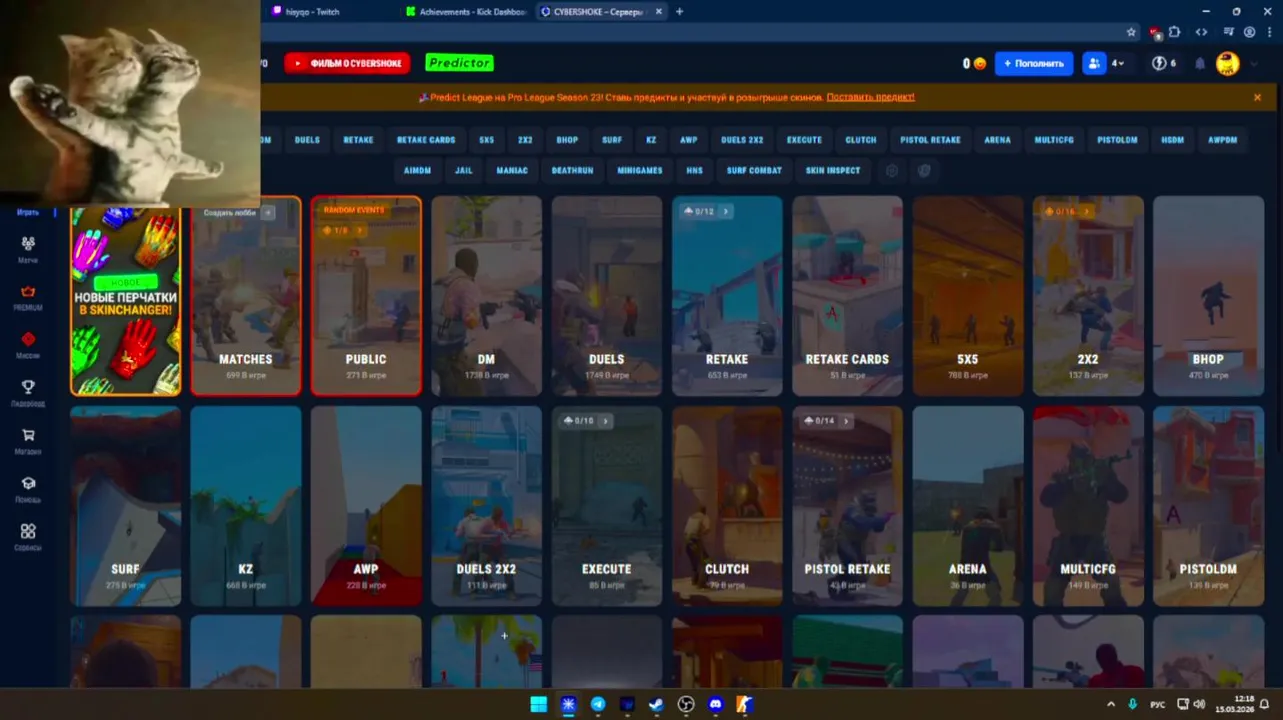
Task: Open the KZ game mode card
Action: coord(246,506)
